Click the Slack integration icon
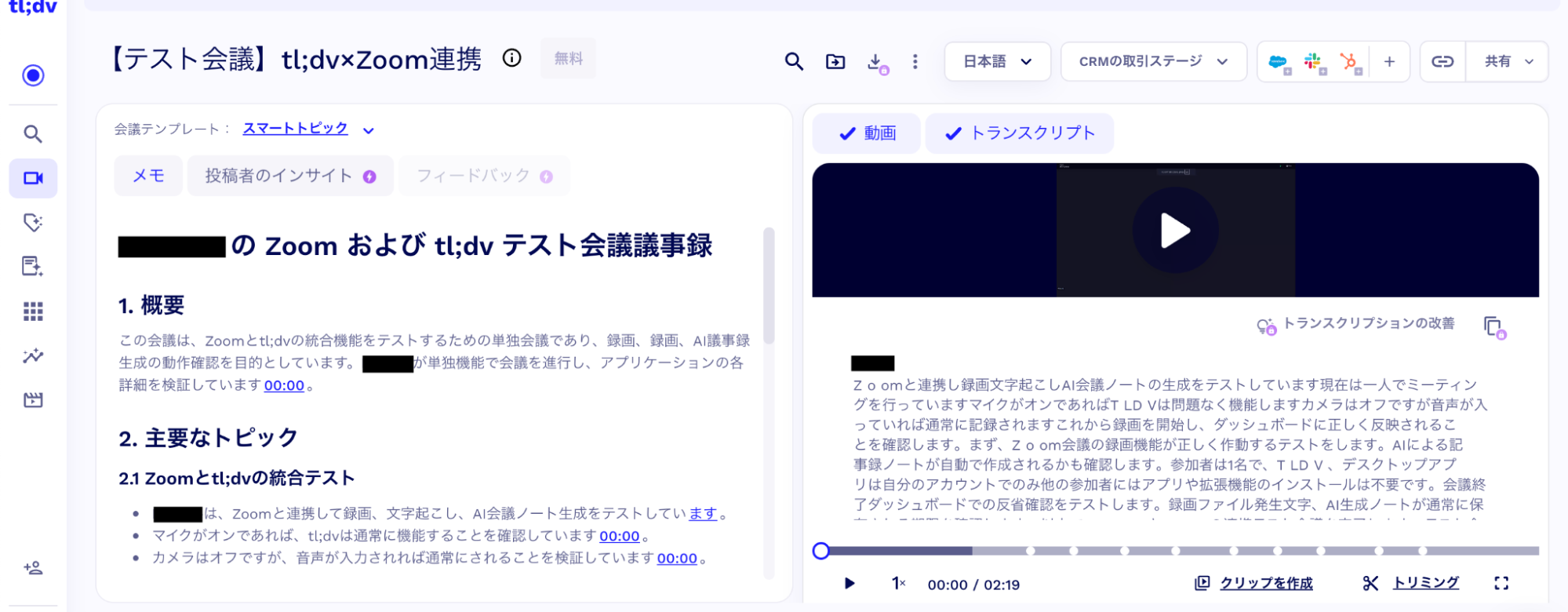 coord(1313,61)
